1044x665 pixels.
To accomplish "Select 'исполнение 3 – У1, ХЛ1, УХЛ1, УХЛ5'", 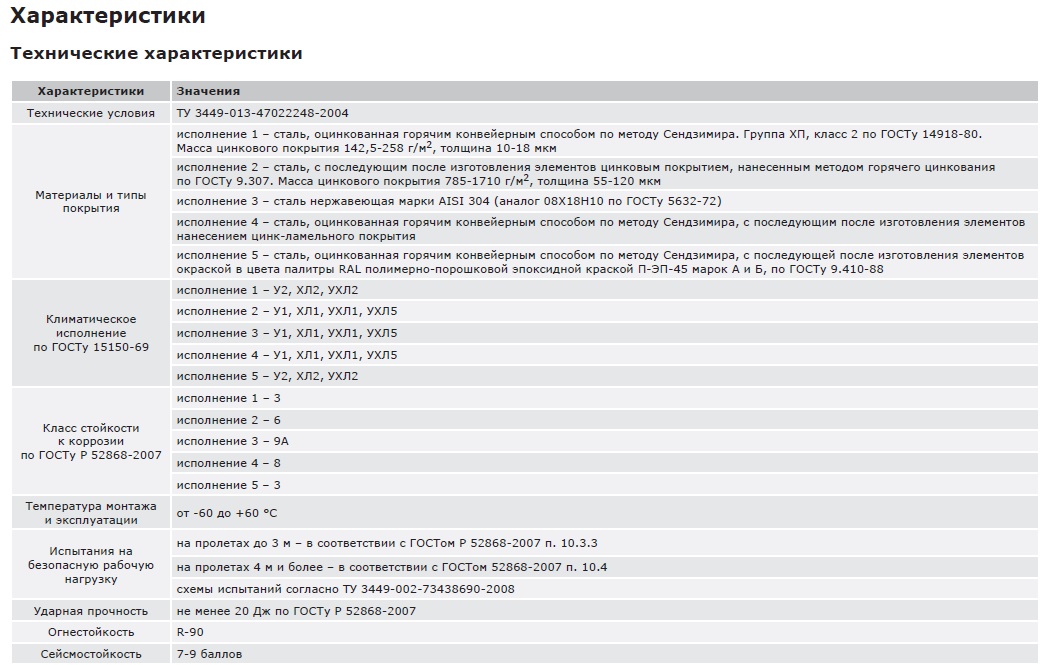I will point(287,333).
